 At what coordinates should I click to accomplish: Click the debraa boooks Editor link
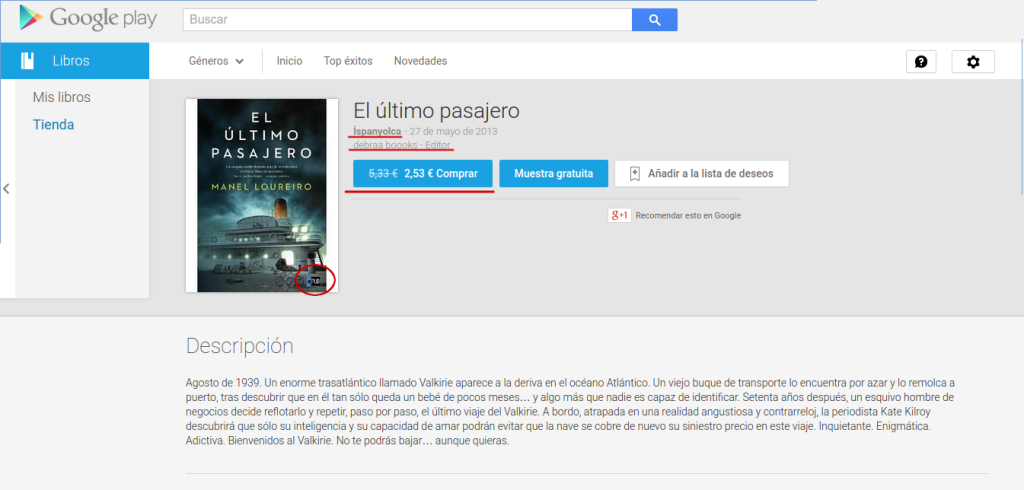pos(402,145)
